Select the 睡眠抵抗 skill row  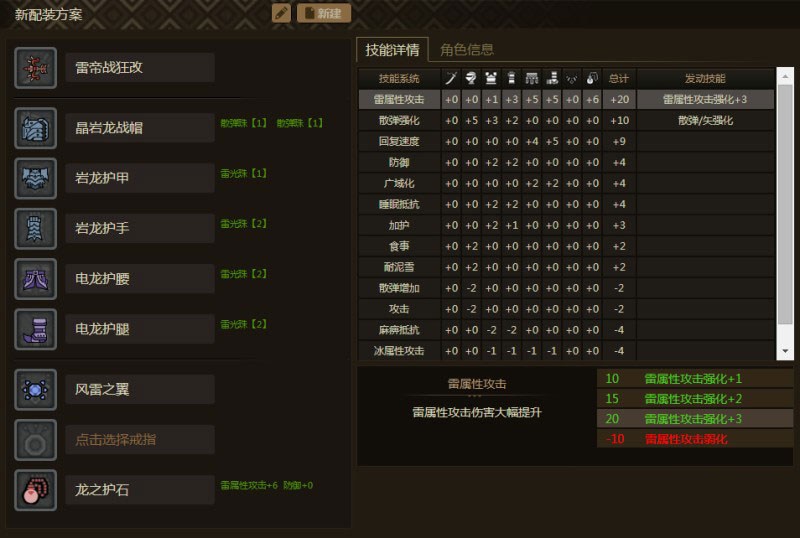566,204
